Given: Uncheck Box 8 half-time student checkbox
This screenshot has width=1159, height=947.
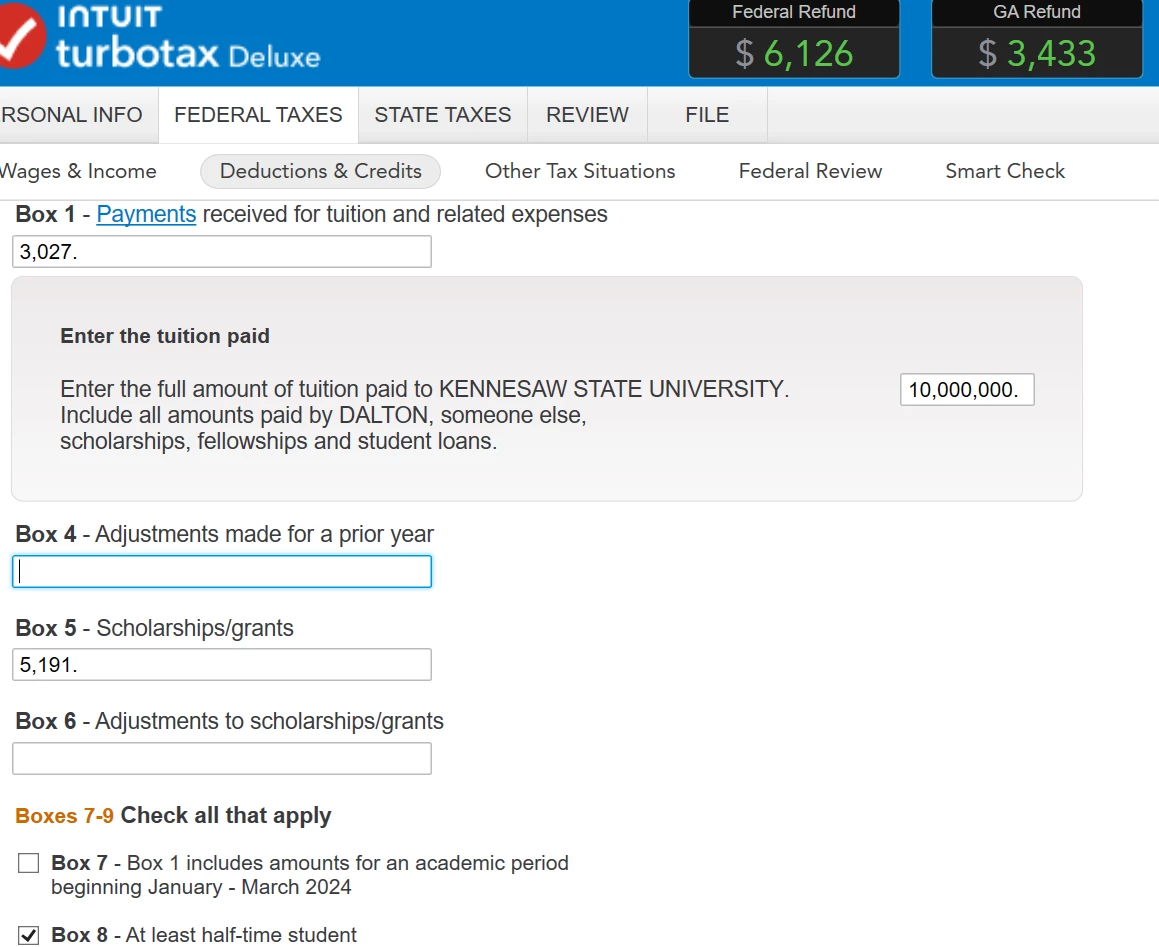Looking at the screenshot, I should click(x=28, y=935).
